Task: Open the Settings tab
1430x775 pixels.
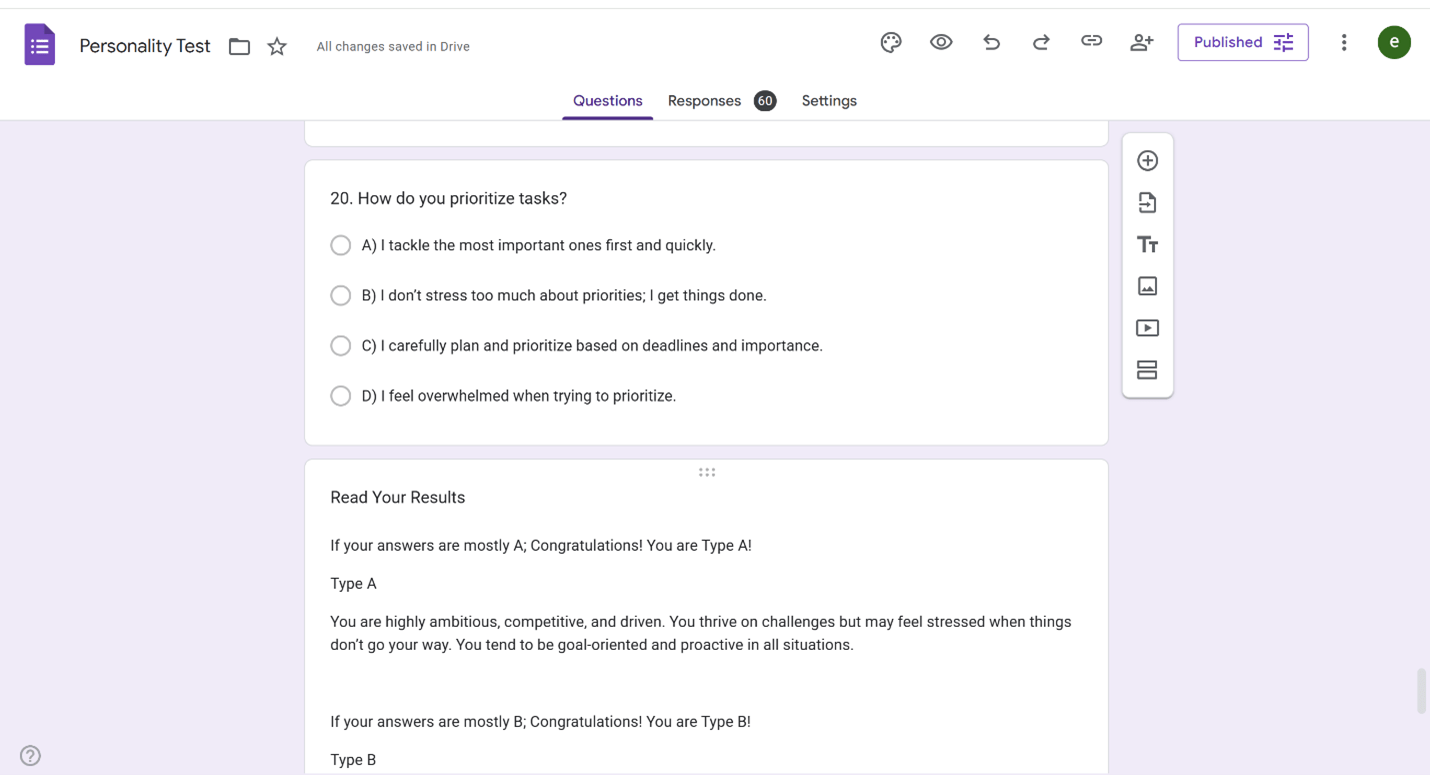Action: click(x=829, y=101)
